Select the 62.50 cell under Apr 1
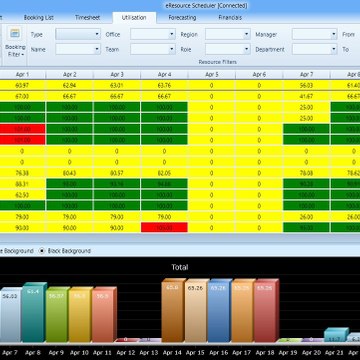Screen dimensions: 360x360 coord(22,195)
